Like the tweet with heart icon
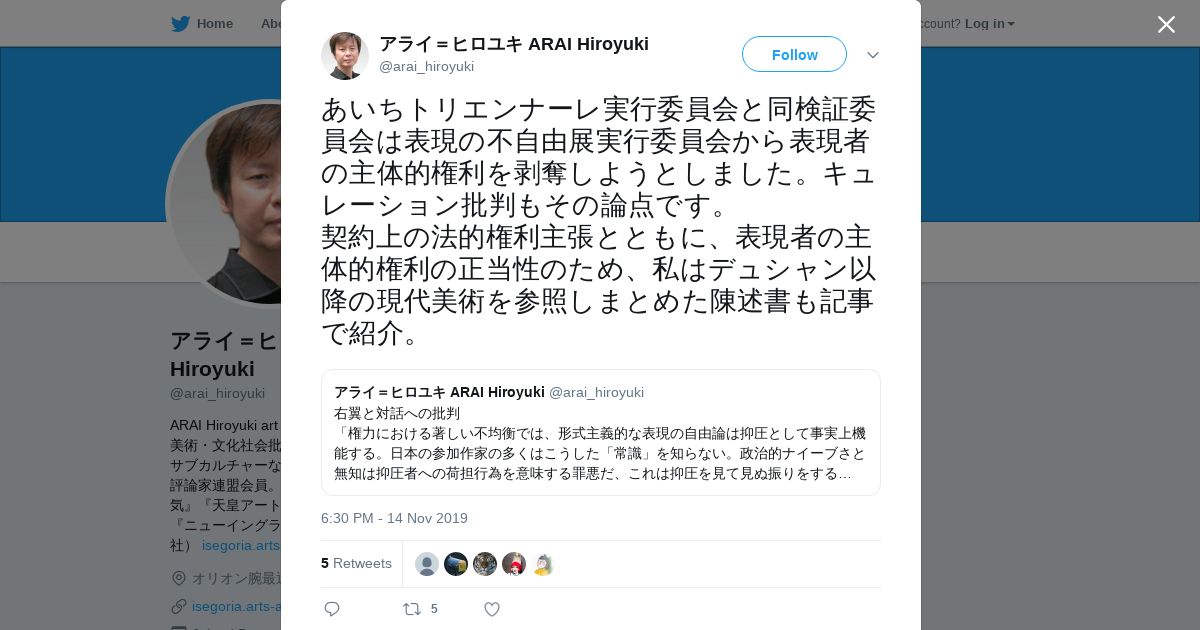The width and height of the screenshot is (1200, 630). pyautogui.click(x=492, y=609)
